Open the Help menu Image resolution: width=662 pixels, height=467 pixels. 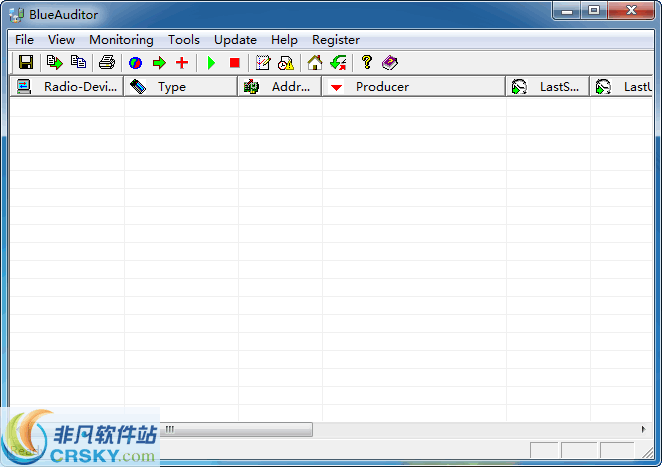[x=284, y=40]
